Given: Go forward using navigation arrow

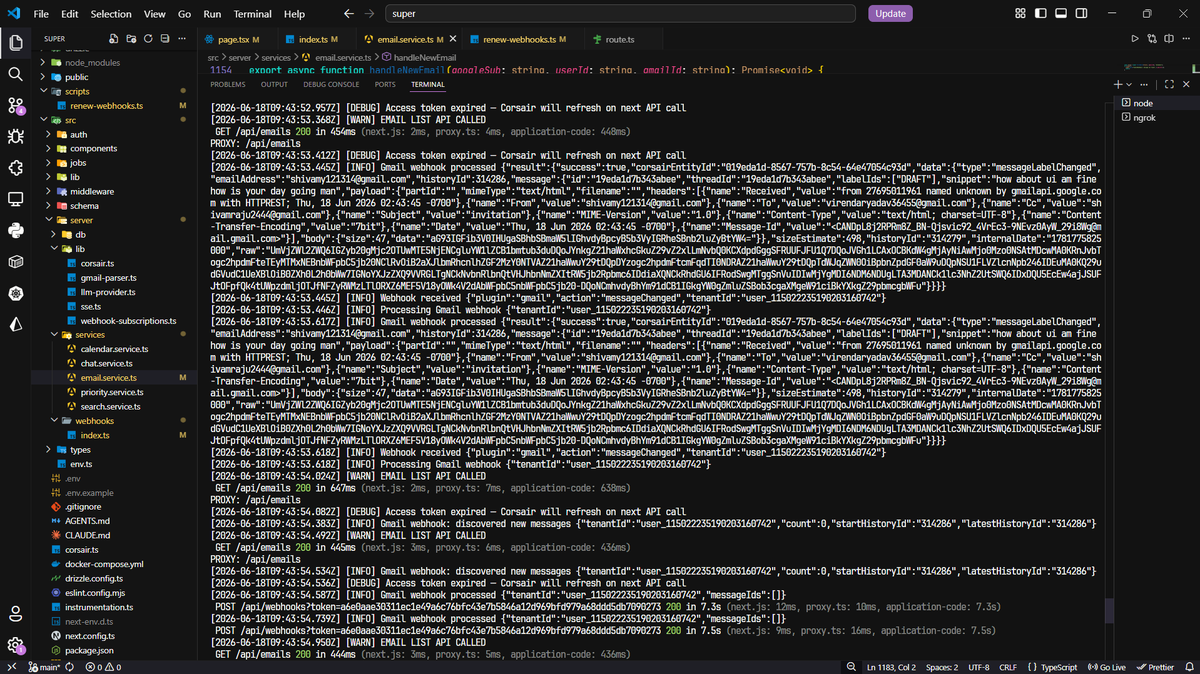Looking at the screenshot, I should coord(371,14).
